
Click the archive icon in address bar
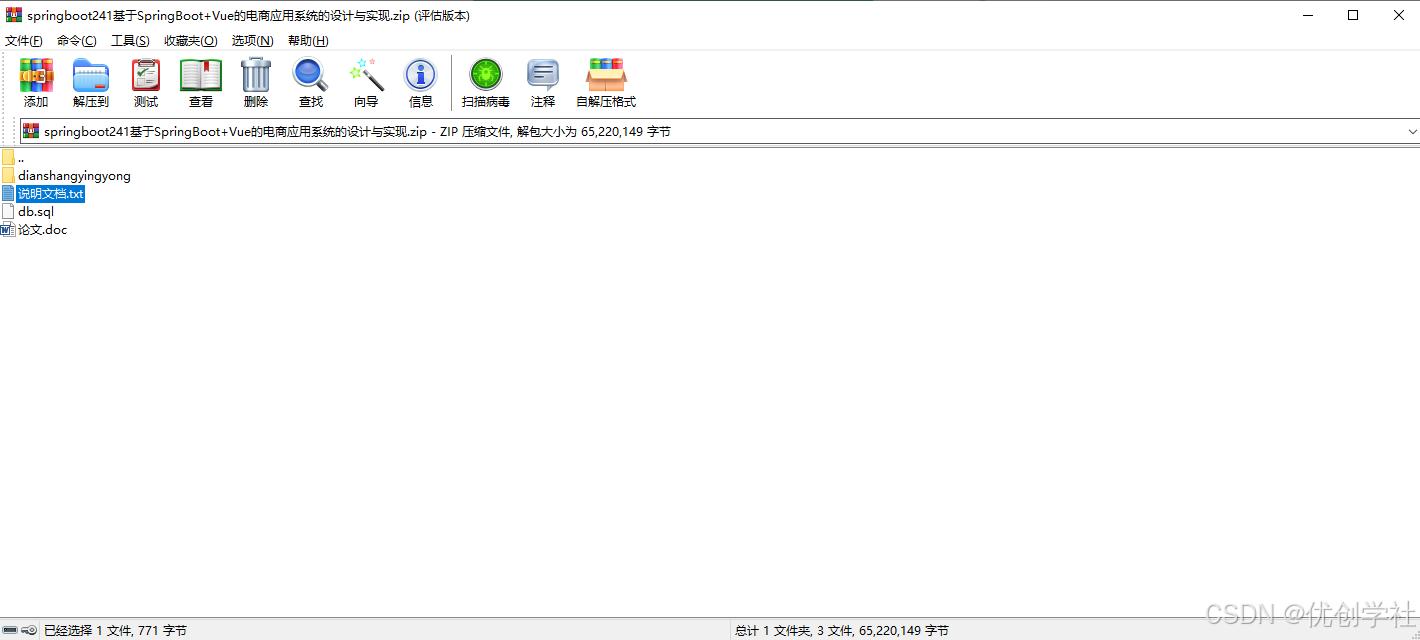[x=31, y=131]
